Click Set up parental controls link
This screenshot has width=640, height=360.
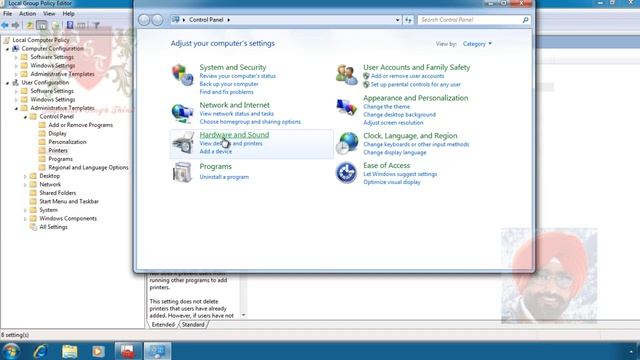tap(416, 85)
